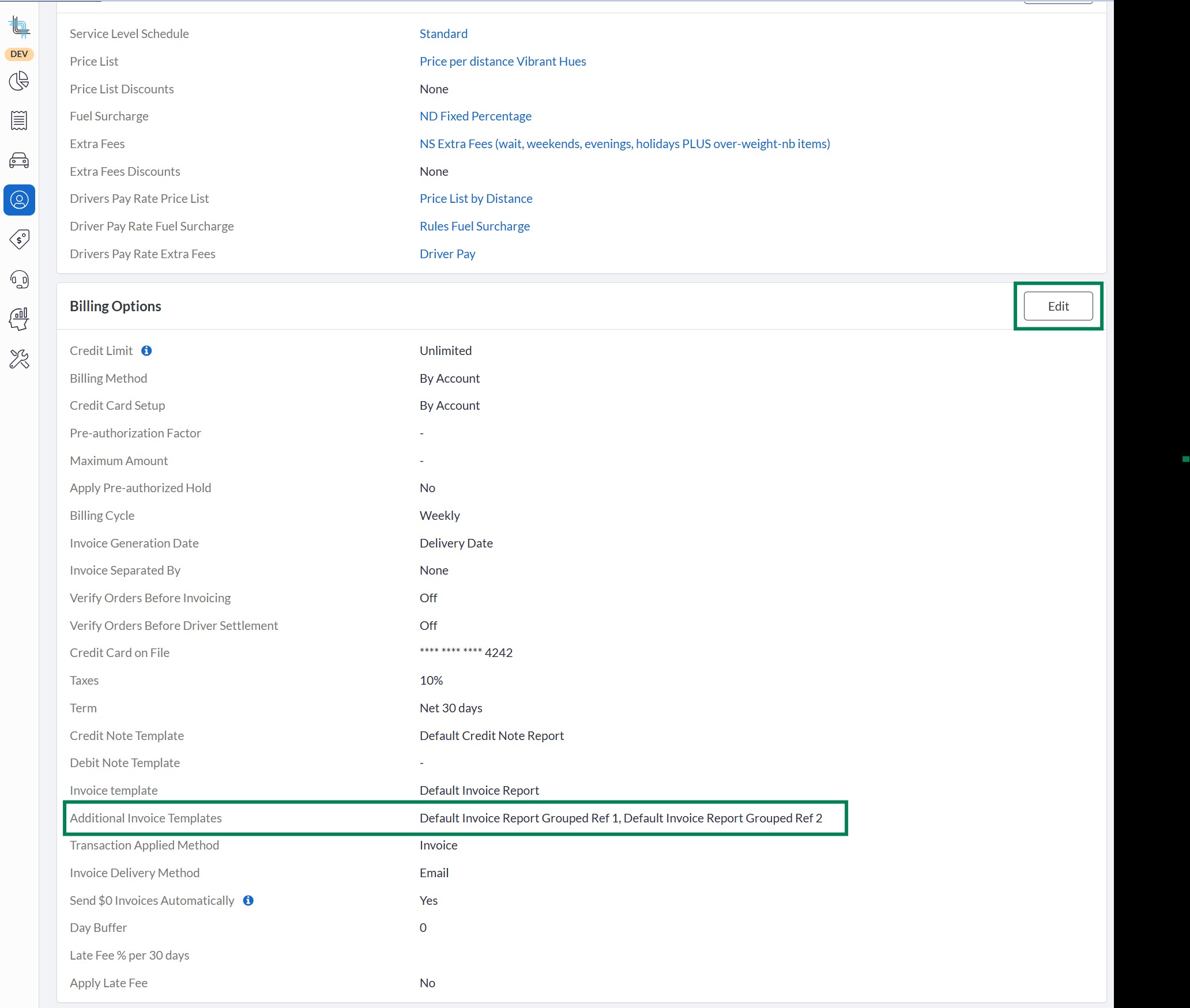Open the dashboard pie chart icon
The height and width of the screenshot is (1008, 1190).
click(x=19, y=81)
